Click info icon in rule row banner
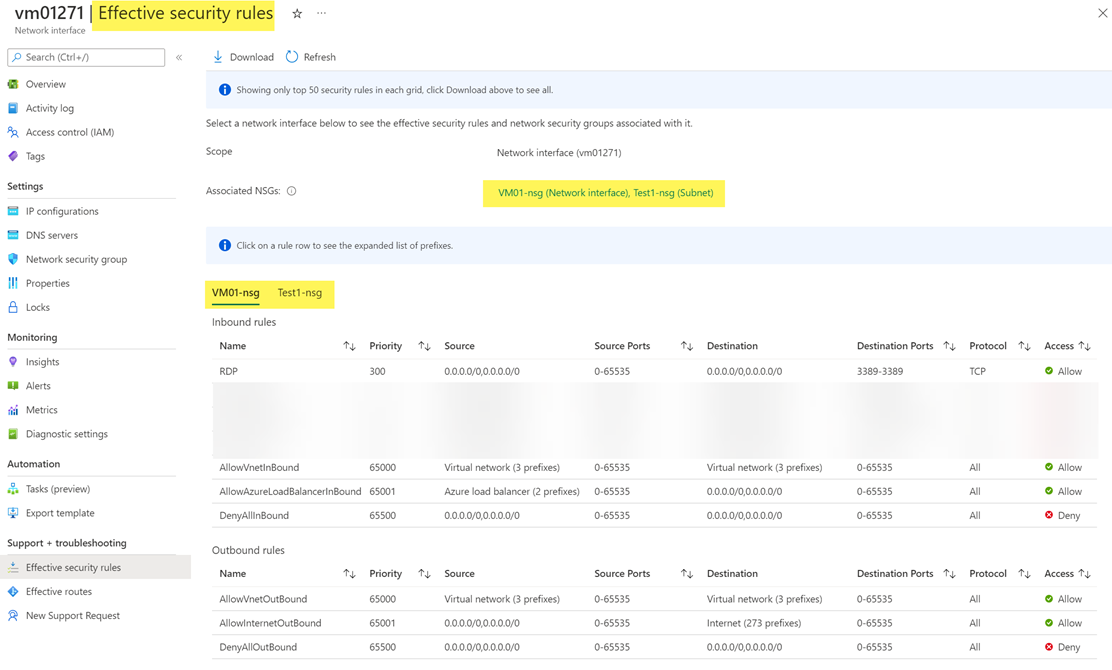 click(x=225, y=245)
